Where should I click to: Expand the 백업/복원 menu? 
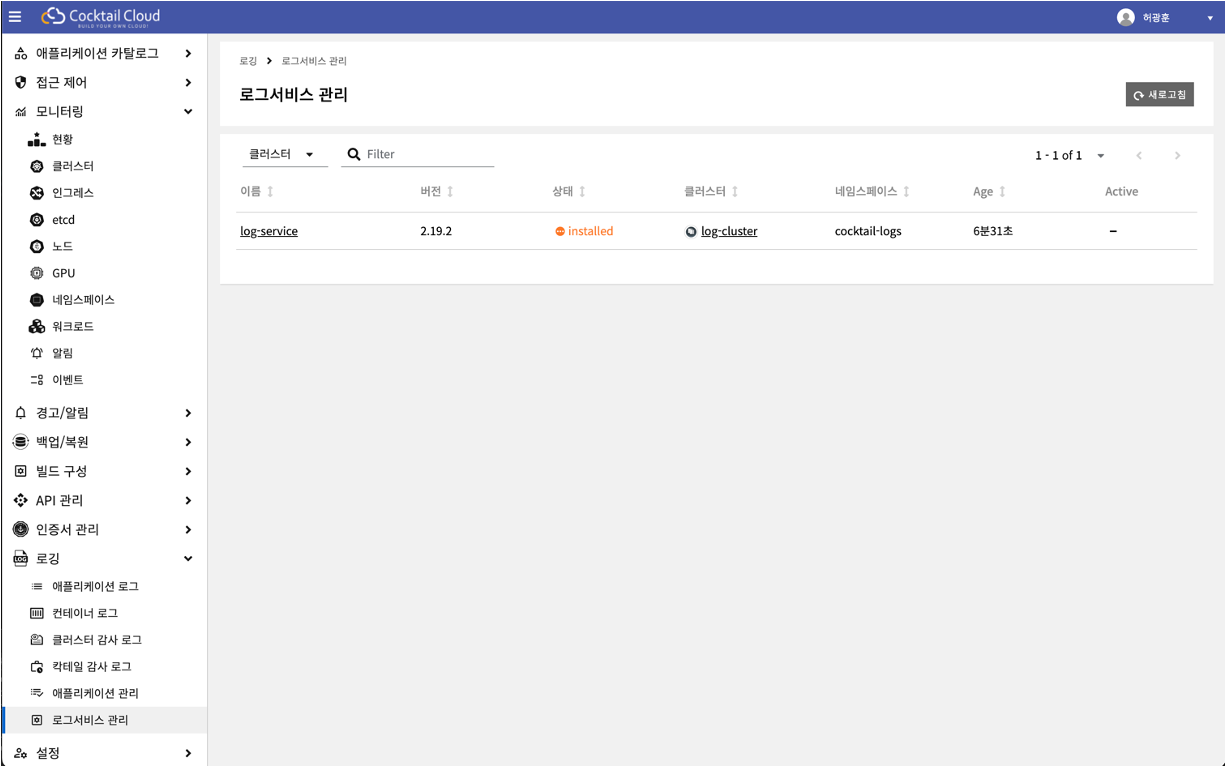click(x=188, y=442)
